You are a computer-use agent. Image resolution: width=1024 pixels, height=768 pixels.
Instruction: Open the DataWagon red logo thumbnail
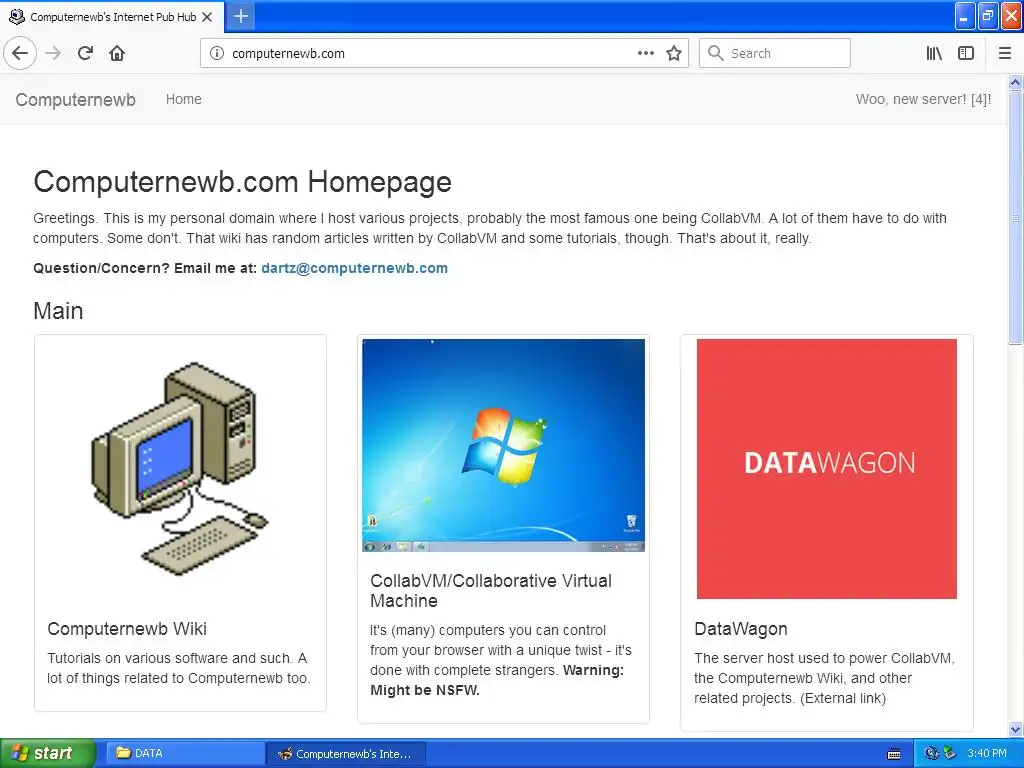coord(827,468)
